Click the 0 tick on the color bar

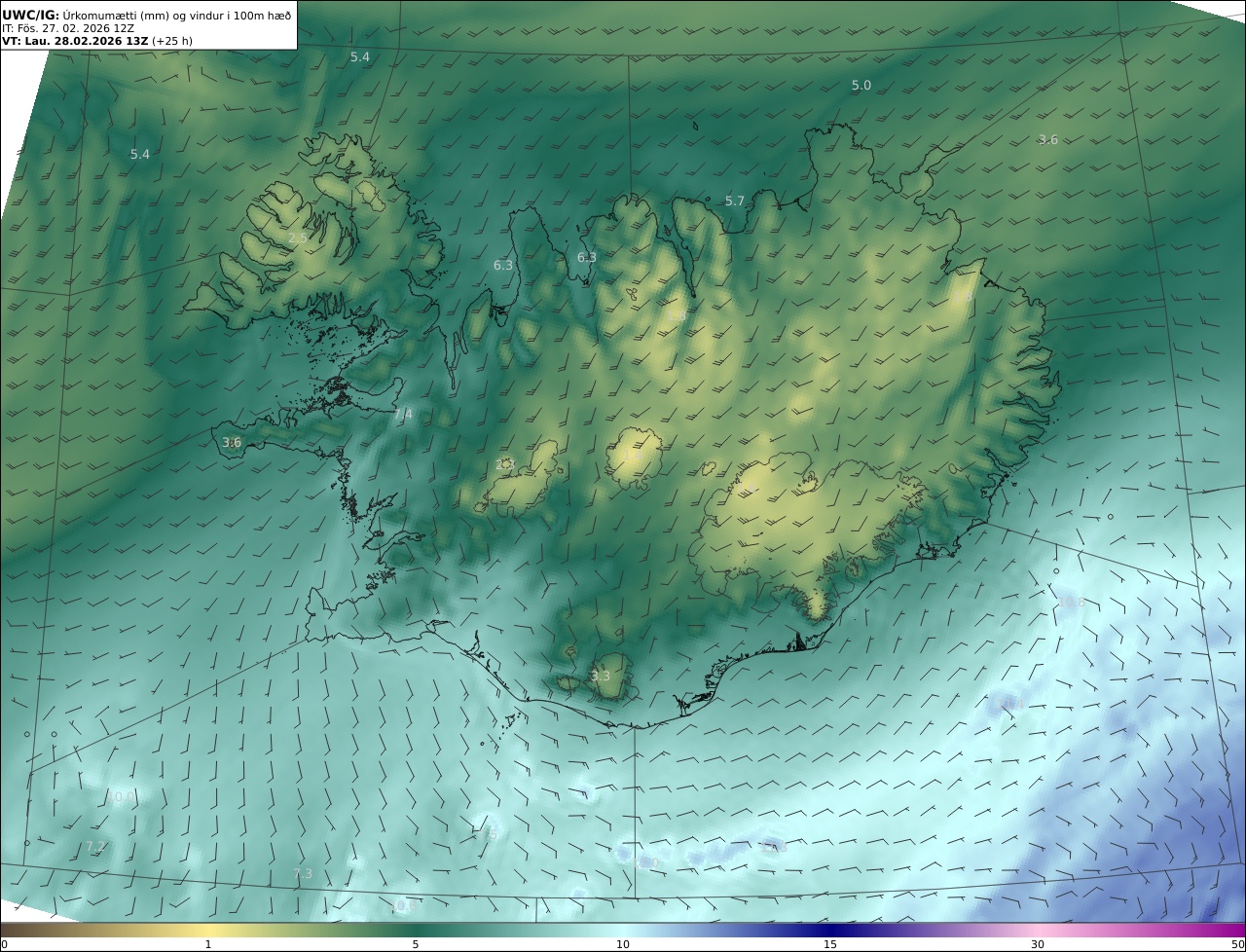coord(3,944)
